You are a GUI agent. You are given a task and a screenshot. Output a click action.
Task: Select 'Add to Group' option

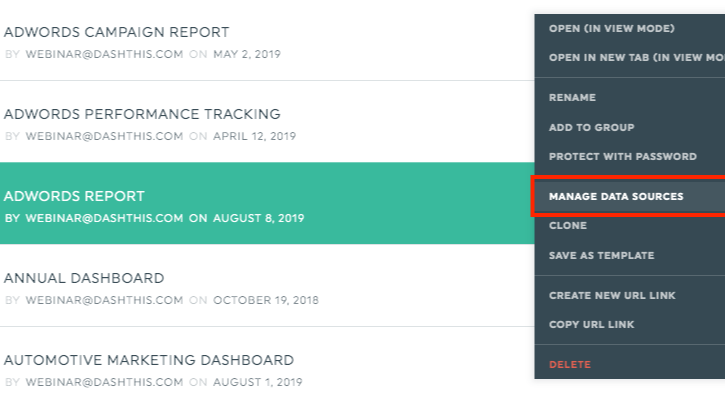[x=591, y=127]
